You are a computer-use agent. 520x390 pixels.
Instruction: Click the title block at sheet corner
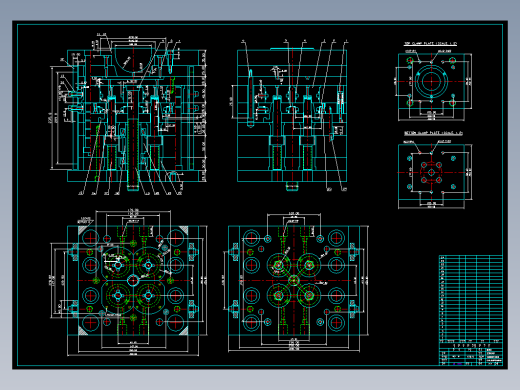471,354
